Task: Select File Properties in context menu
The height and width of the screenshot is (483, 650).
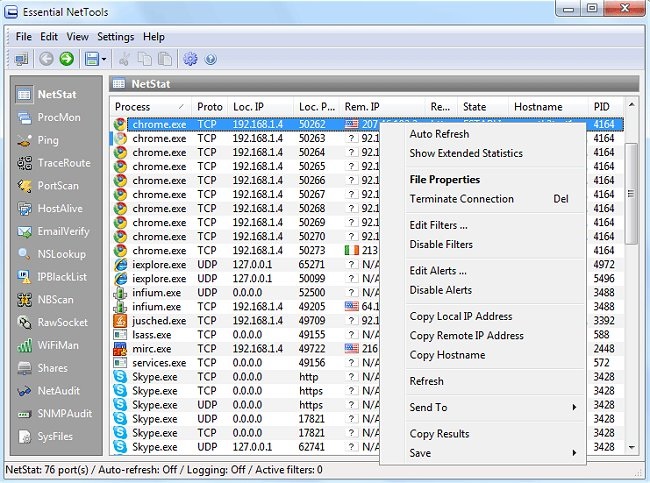Action: pyautogui.click(x=495, y=180)
